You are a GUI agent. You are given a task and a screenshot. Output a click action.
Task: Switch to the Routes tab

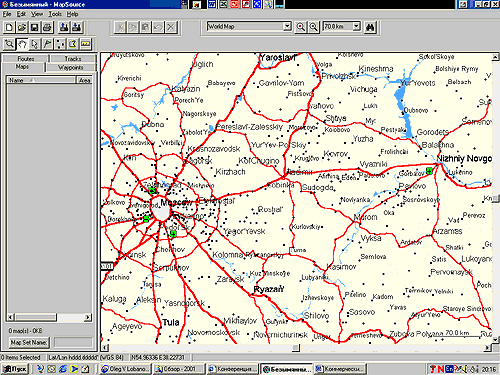click(x=26, y=59)
